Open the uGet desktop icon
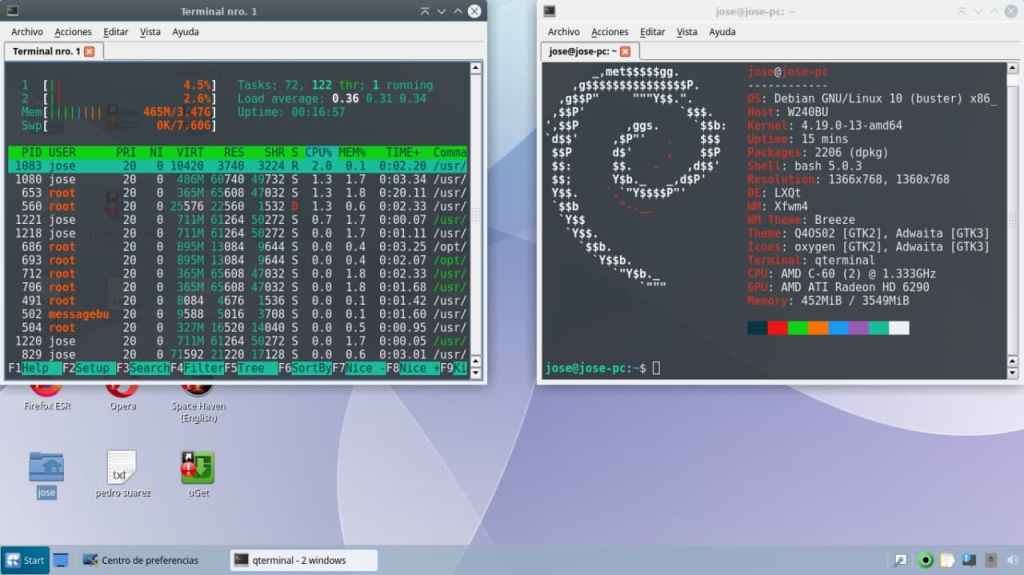The width and height of the screenshot is (1024, 575). (197, 468)
